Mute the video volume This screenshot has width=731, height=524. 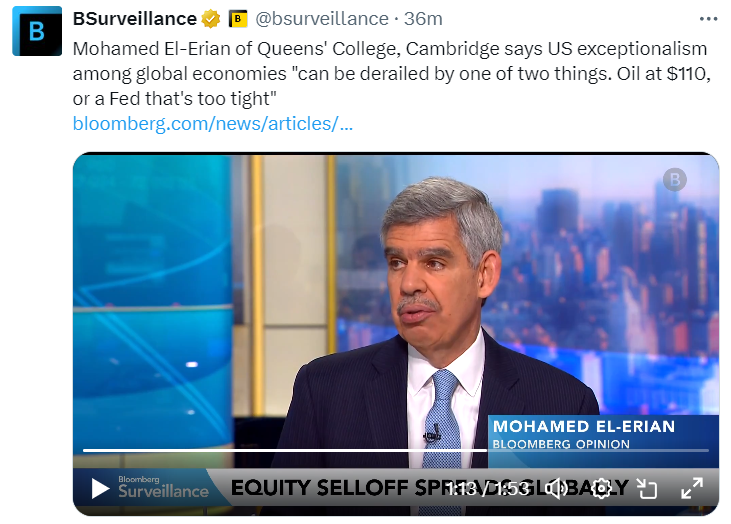[x=557, y=488]
